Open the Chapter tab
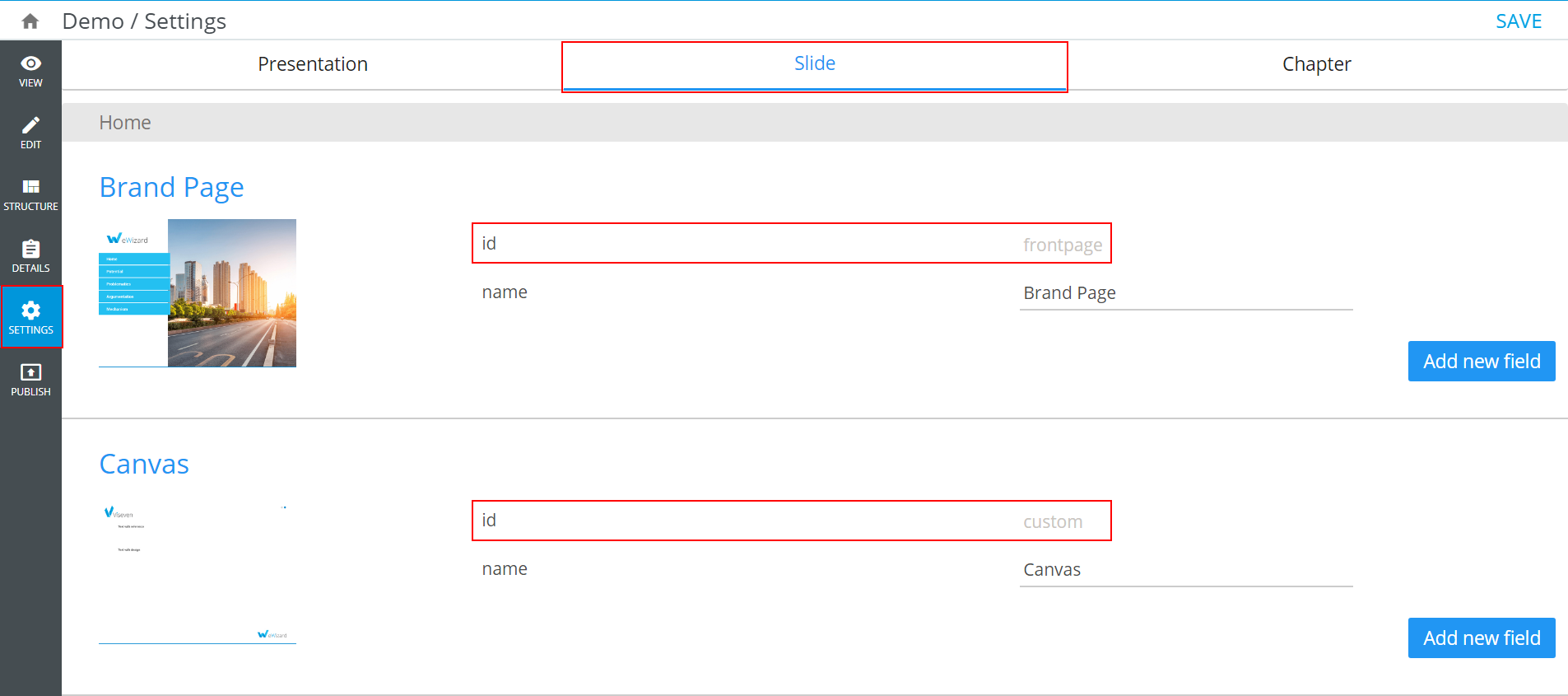 pyautogui.click(x=1316, y=64)
